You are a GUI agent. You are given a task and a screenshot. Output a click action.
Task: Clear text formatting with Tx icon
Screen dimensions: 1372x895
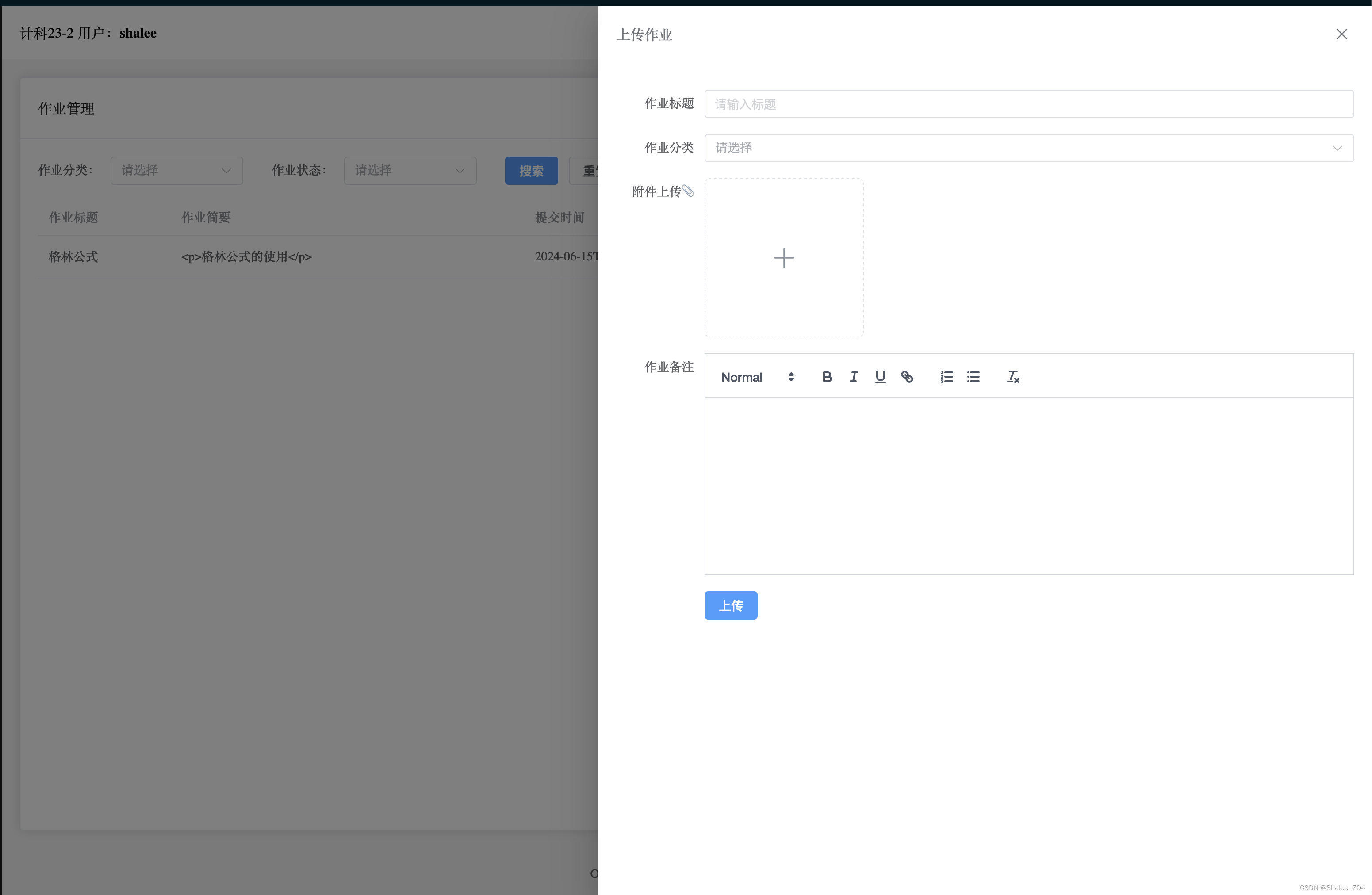[1013, 377]
